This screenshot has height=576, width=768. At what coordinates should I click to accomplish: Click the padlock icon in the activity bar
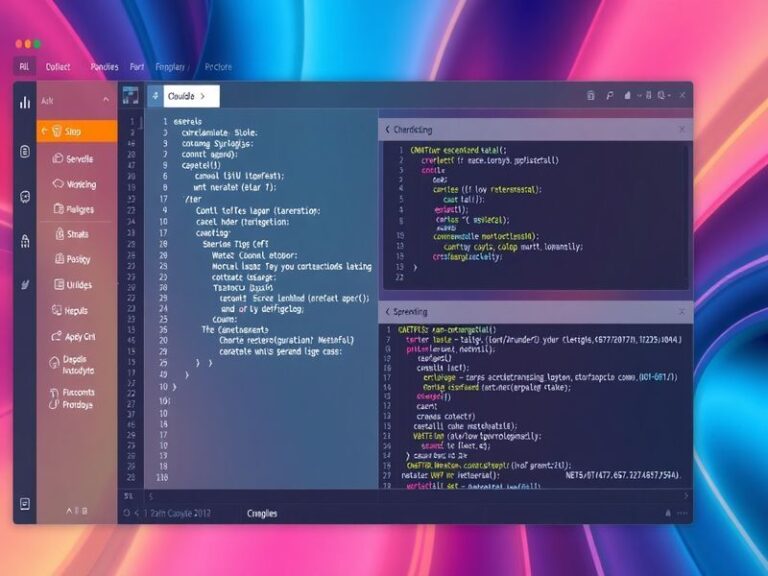pyautogui.click(x=25, y=241)
